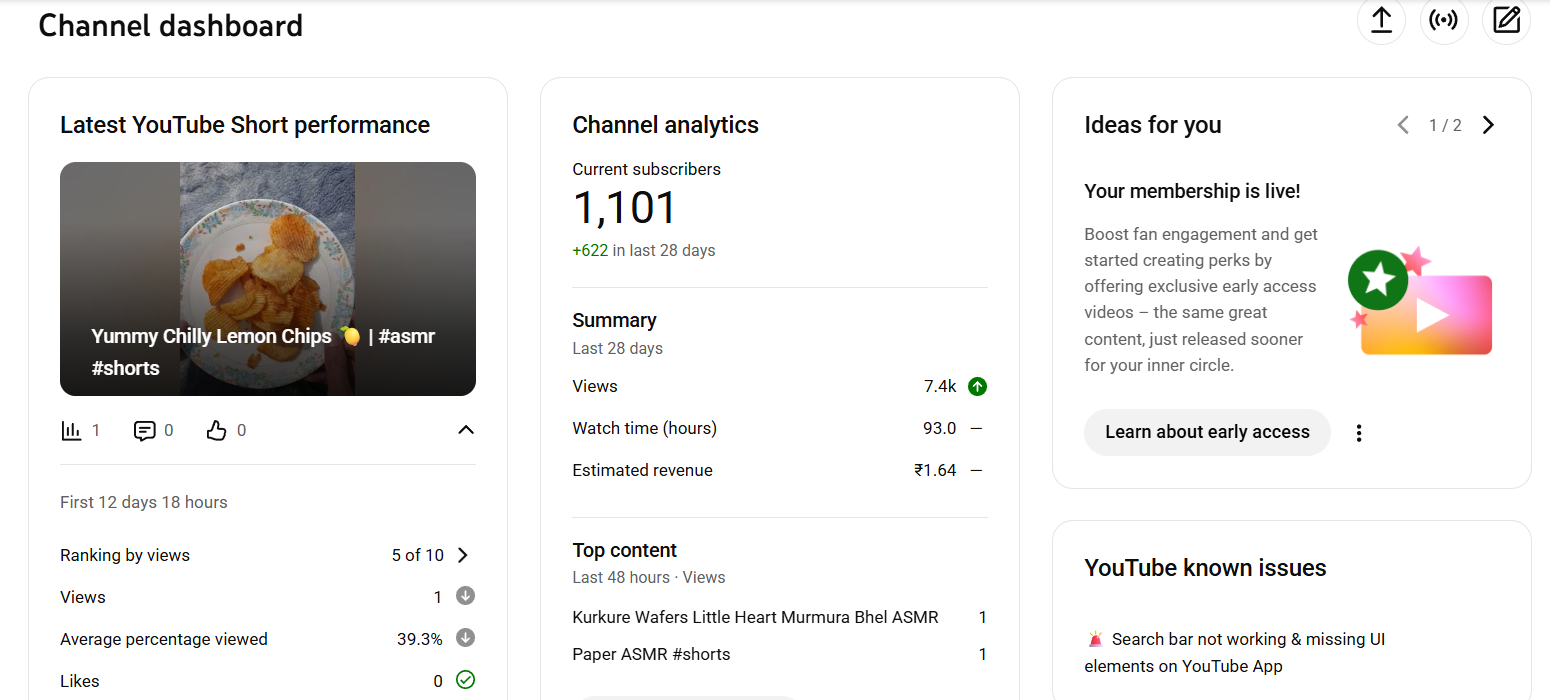The width and height of the screenshot is (1550, 700).
Task: Open comments icon under the Short
Action: (145, 431)
